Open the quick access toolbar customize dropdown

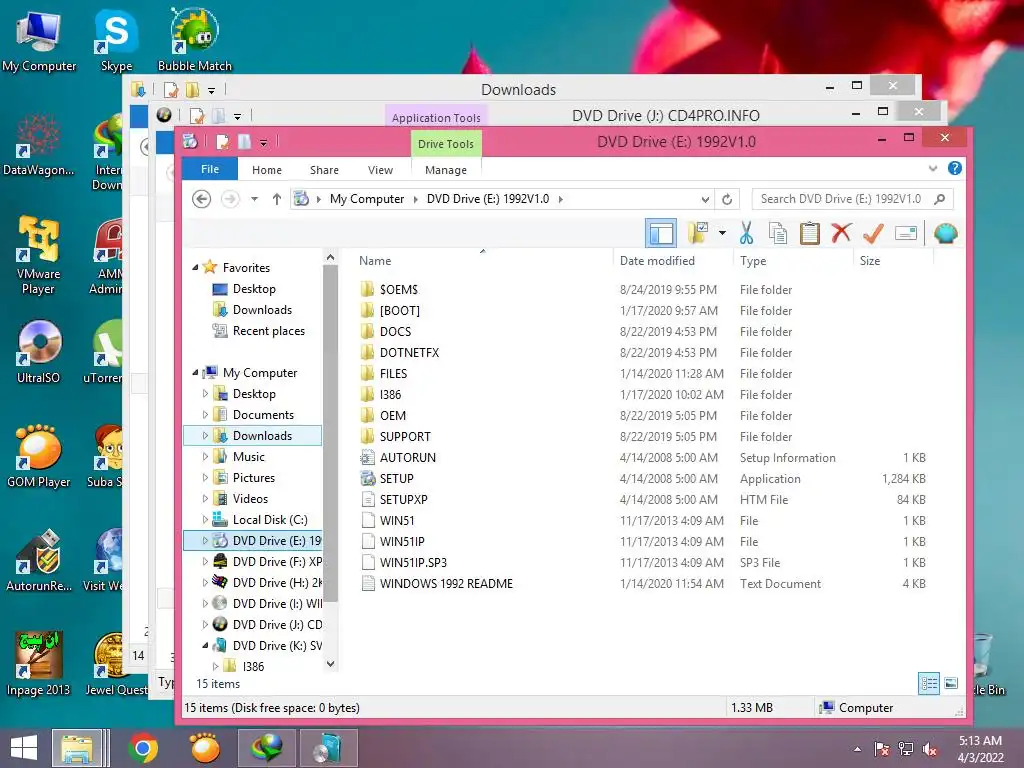pos(264,142)
